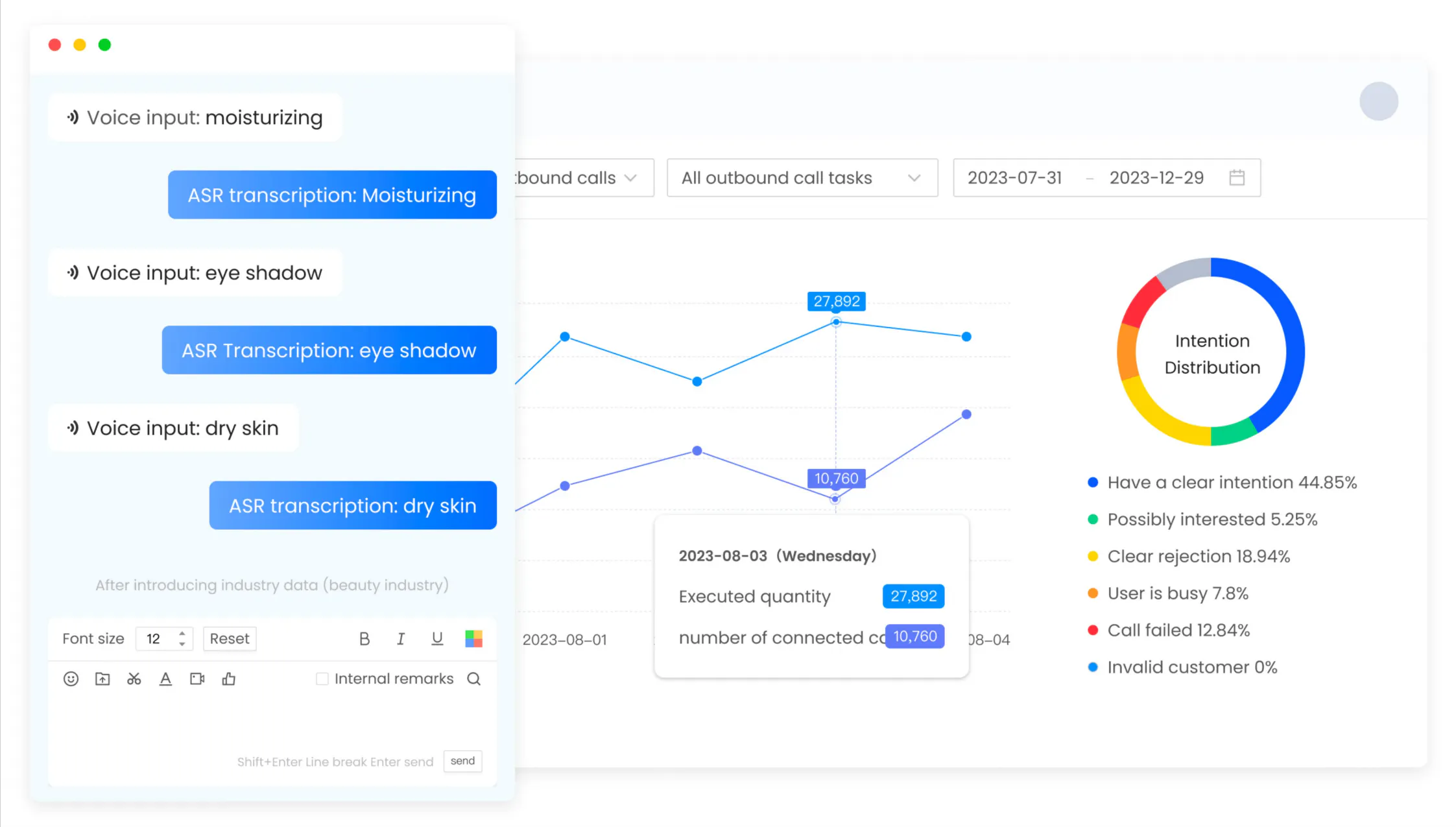Screen dimensions: 1456x827
Task: Toggle Clear rejection legend item
Action: pos(1189,557)
